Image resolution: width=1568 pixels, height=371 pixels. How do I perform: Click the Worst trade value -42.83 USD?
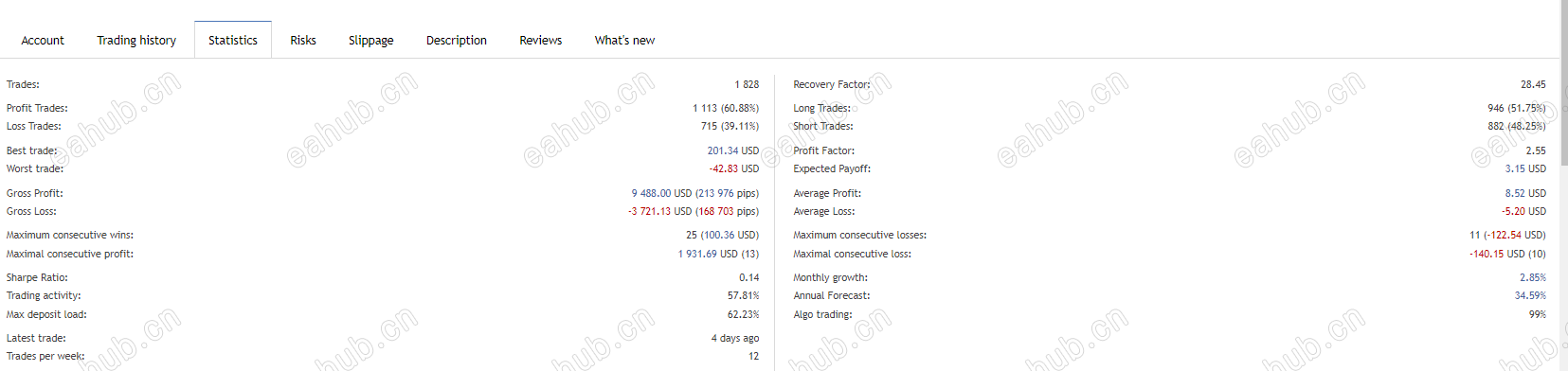[734, 168]
